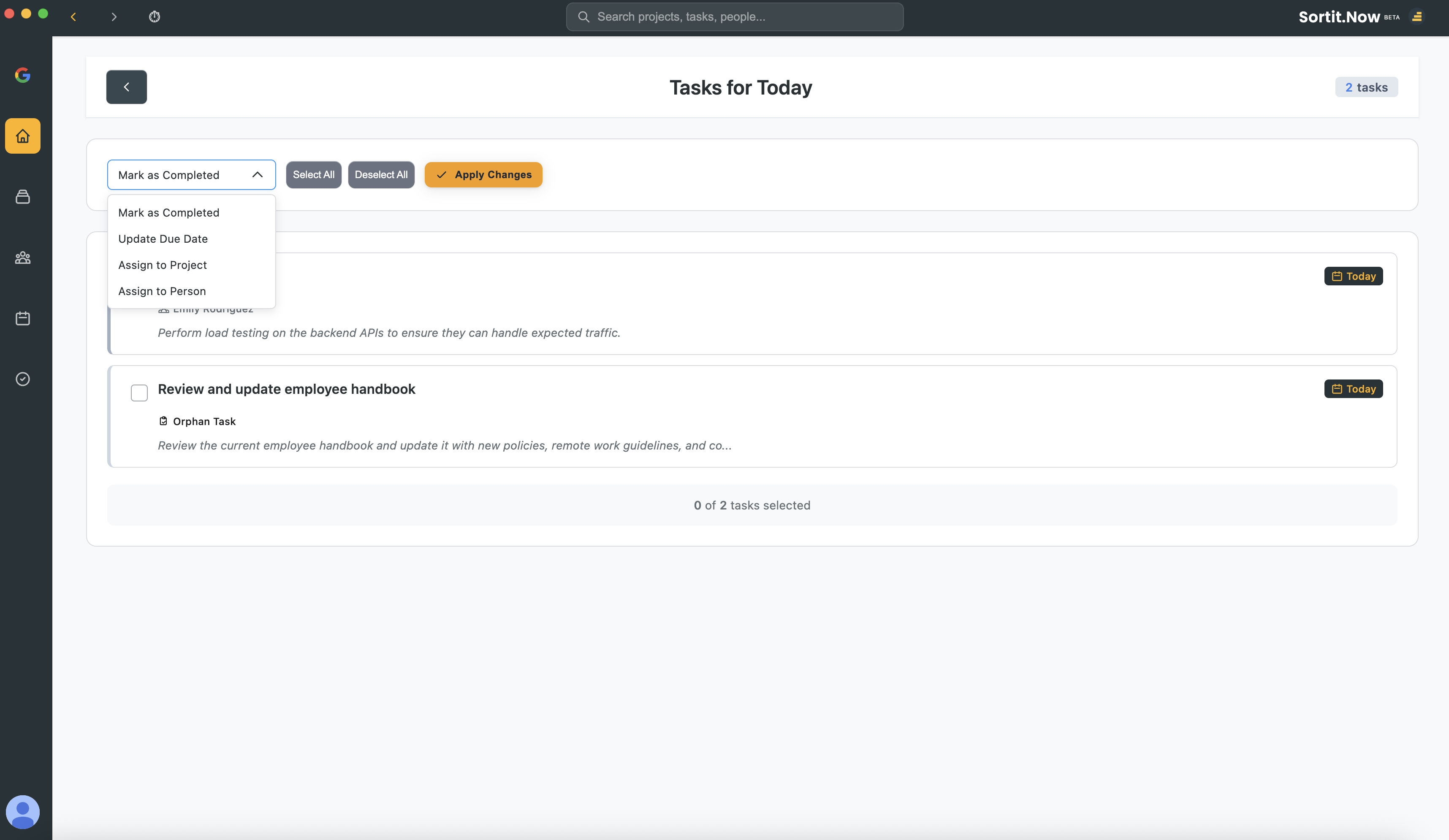
Task: Click the timer icon in title bar
Action: pyautogui.click(x=154, y=17)
